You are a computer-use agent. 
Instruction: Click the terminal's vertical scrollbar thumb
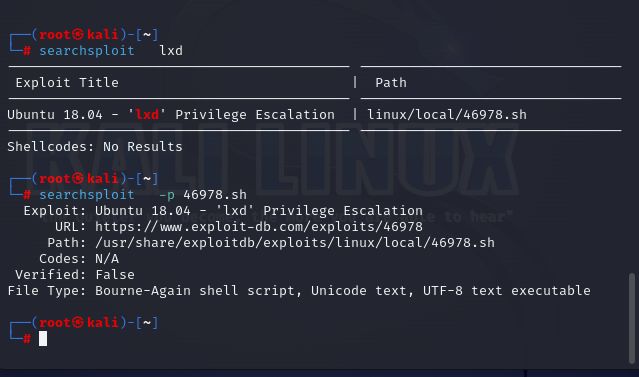tap(632, 318)
